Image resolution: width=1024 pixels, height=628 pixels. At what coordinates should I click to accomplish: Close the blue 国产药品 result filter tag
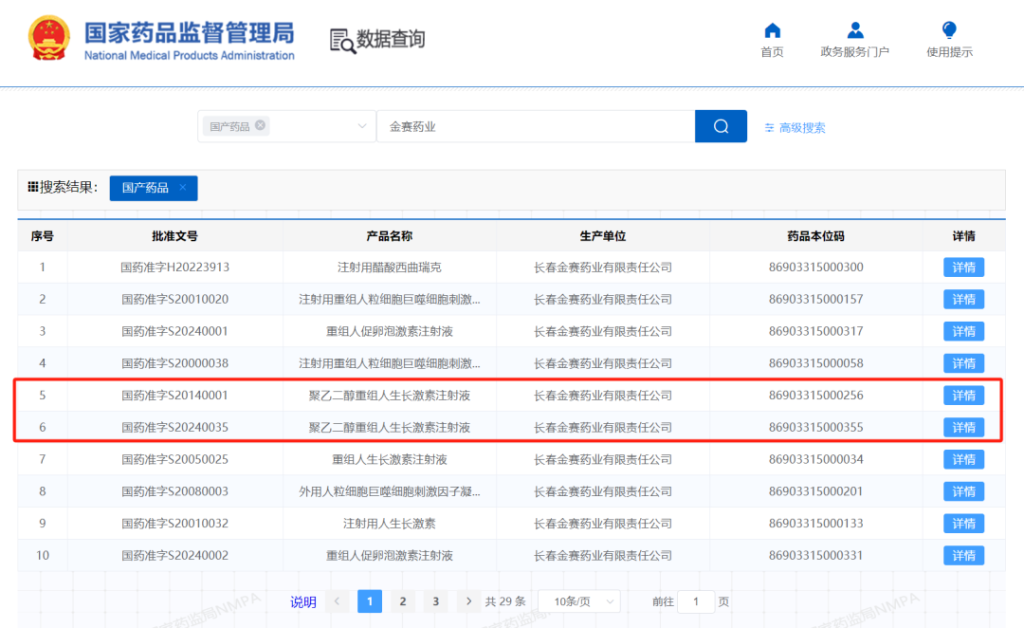click(183, 187)
